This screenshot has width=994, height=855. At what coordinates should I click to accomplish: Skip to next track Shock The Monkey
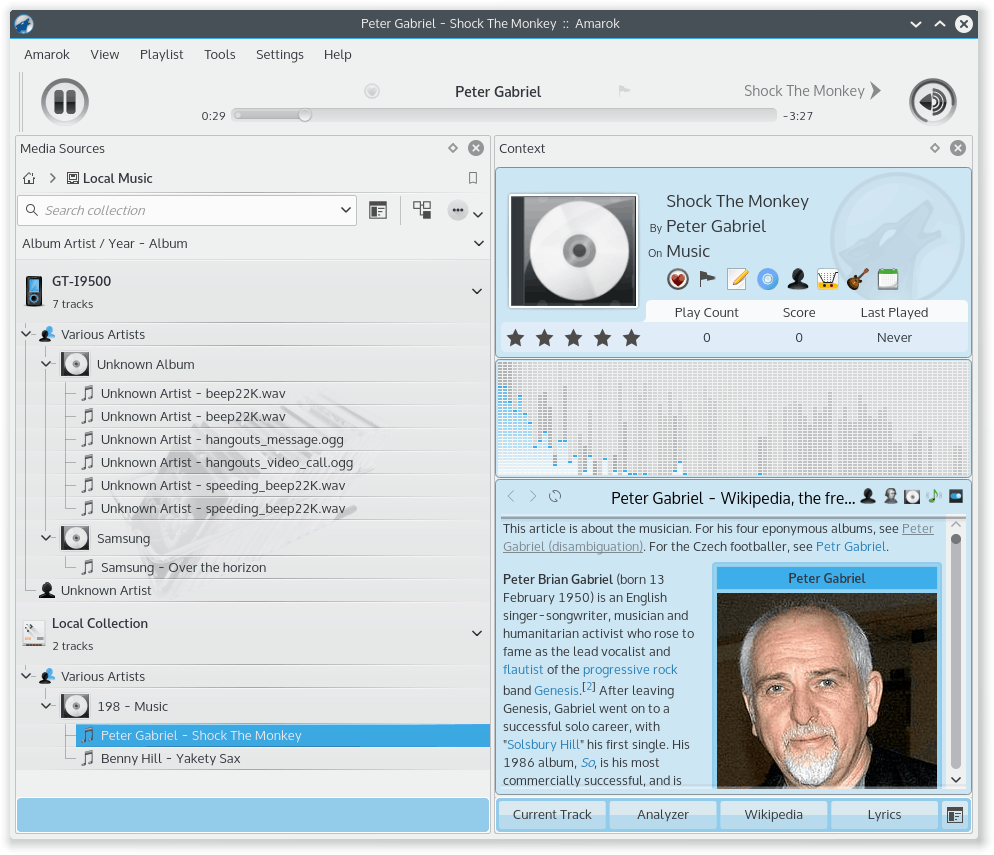812,91
